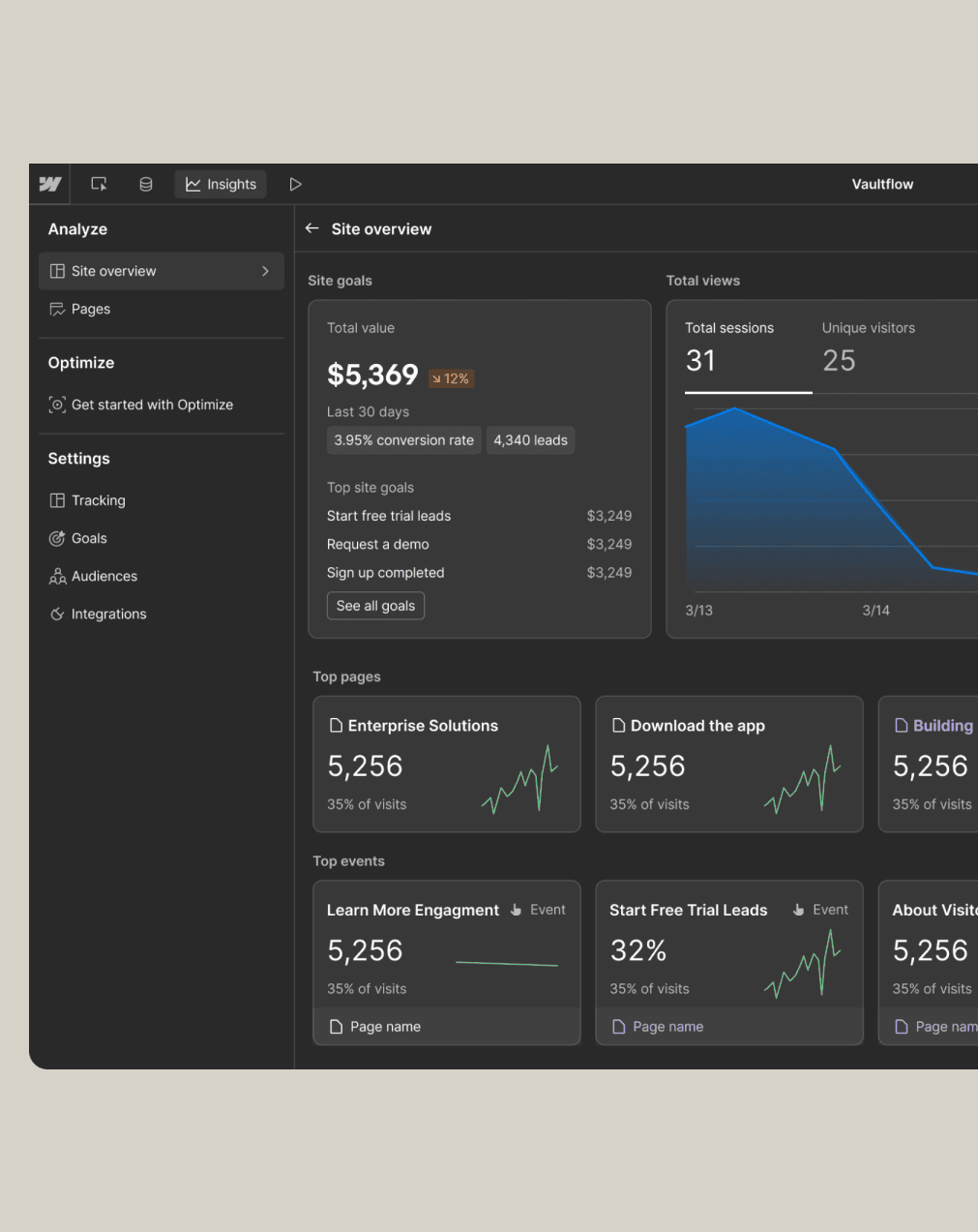Click Learn More Engagment event pointer icon
The height and width of the screenshot is (1232, 978).
click(x=516, y=910)
